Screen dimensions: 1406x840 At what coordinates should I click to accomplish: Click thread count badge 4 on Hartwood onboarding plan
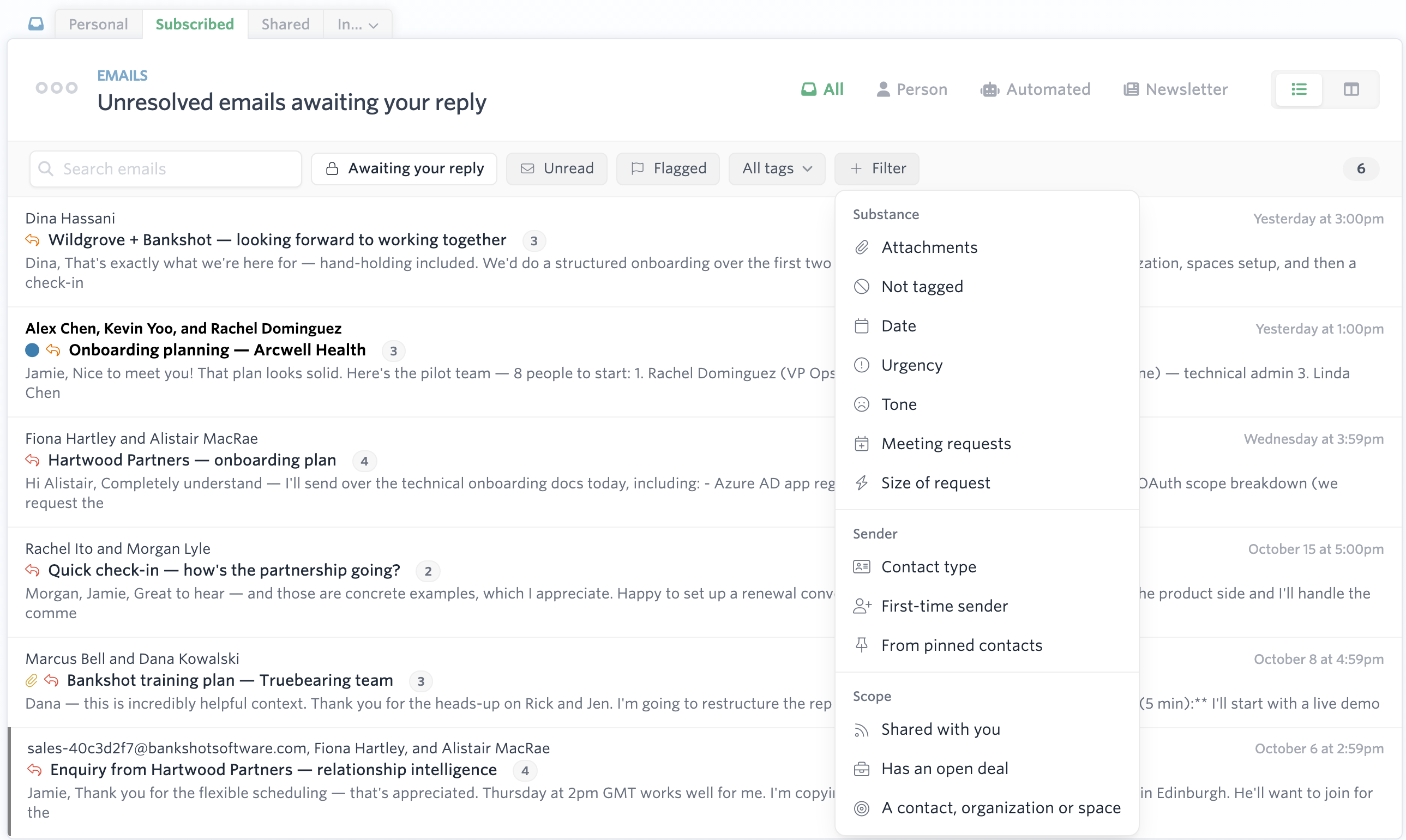365,461
